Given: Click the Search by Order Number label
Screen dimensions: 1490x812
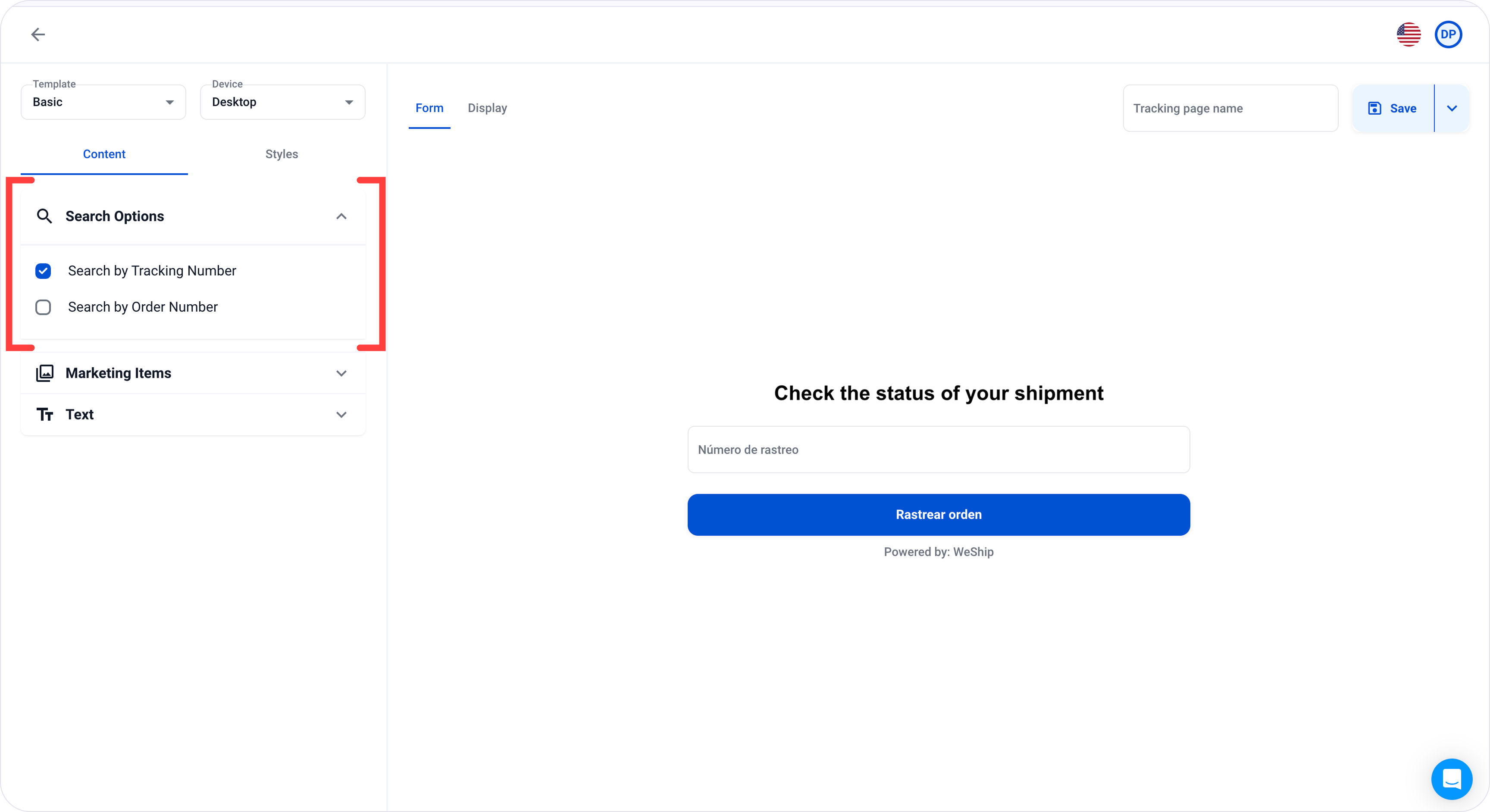Looking at the screenshot, I should click(x=143, y=307).
